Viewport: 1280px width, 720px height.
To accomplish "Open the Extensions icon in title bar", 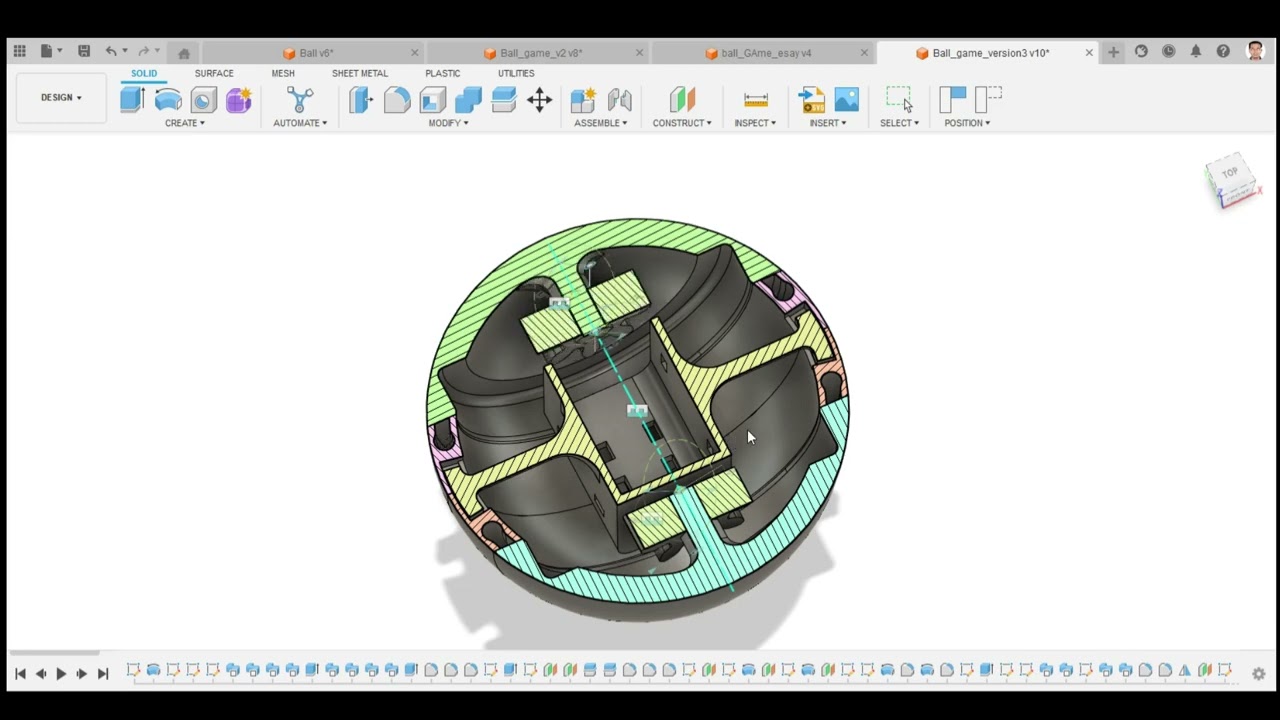I will point(1141,51).
